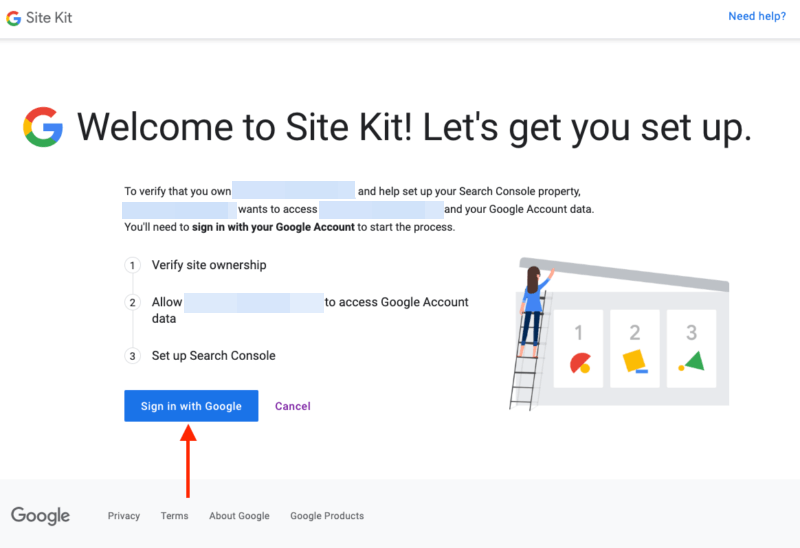The image size is (800, 548).
Task: Open the Terms footer link
Action: (174, 516)
